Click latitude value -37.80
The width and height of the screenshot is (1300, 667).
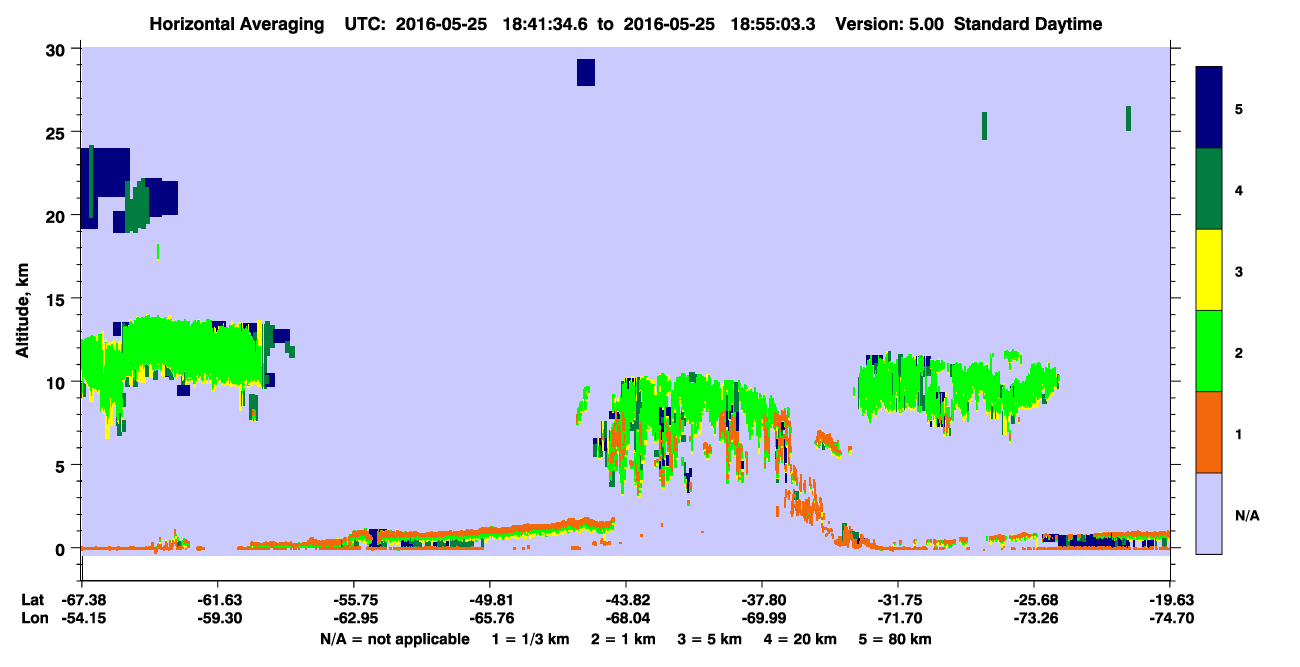coord(762,600)
